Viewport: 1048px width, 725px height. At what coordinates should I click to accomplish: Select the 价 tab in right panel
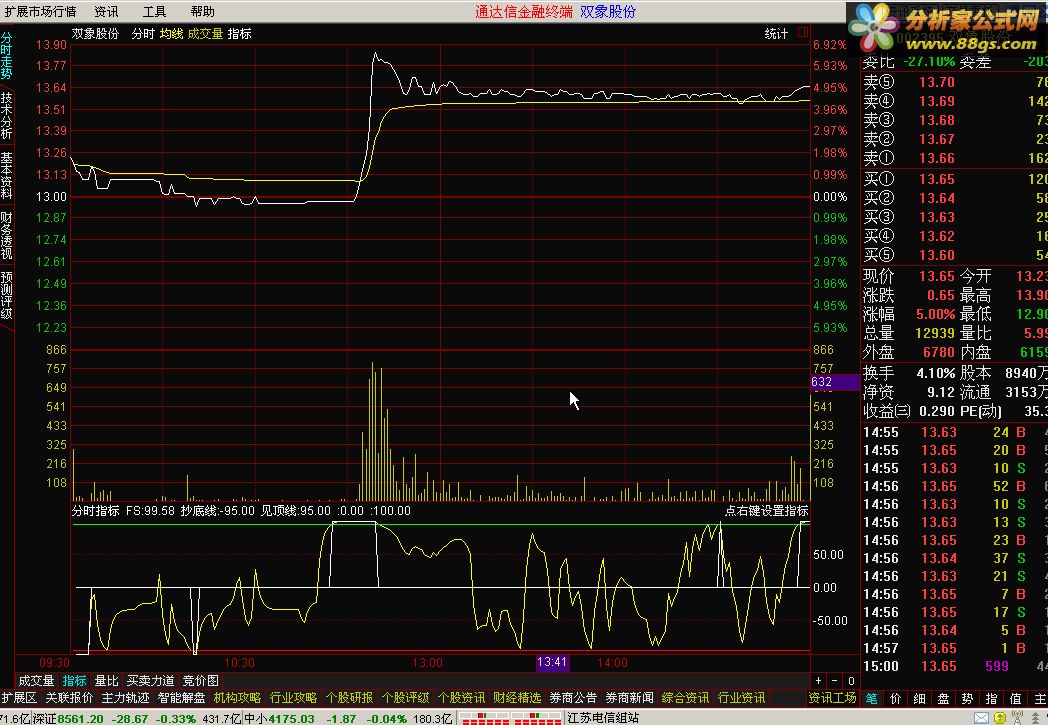(896, 698)
